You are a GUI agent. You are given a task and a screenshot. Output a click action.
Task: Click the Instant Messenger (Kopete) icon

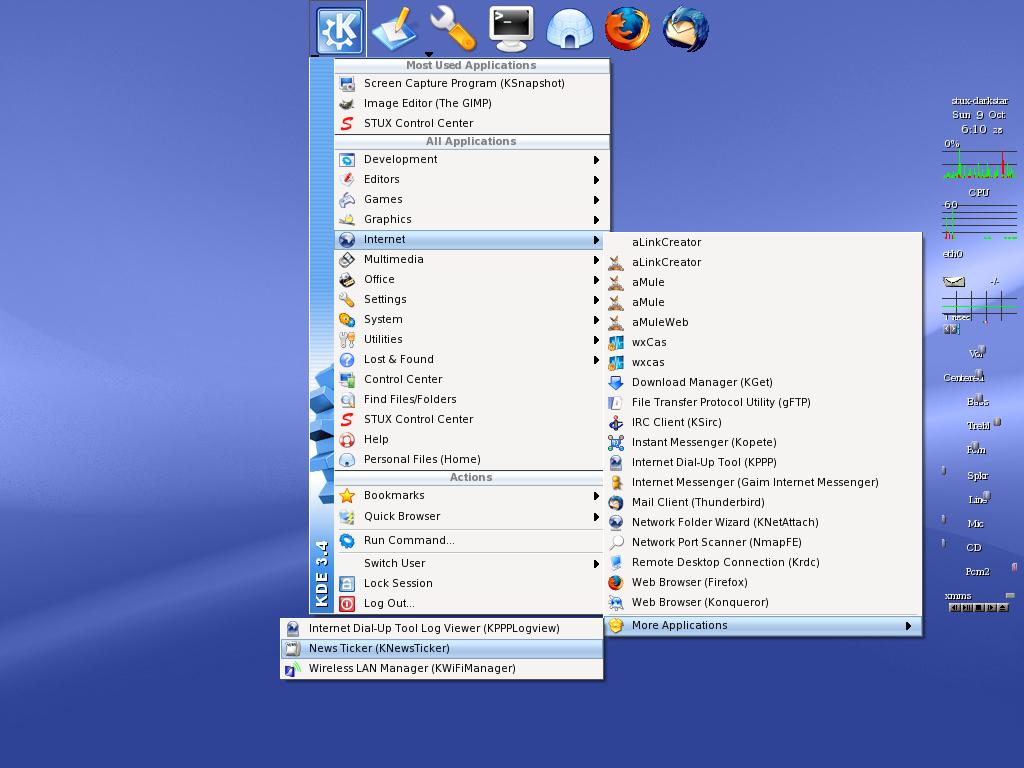click(616, 443)
